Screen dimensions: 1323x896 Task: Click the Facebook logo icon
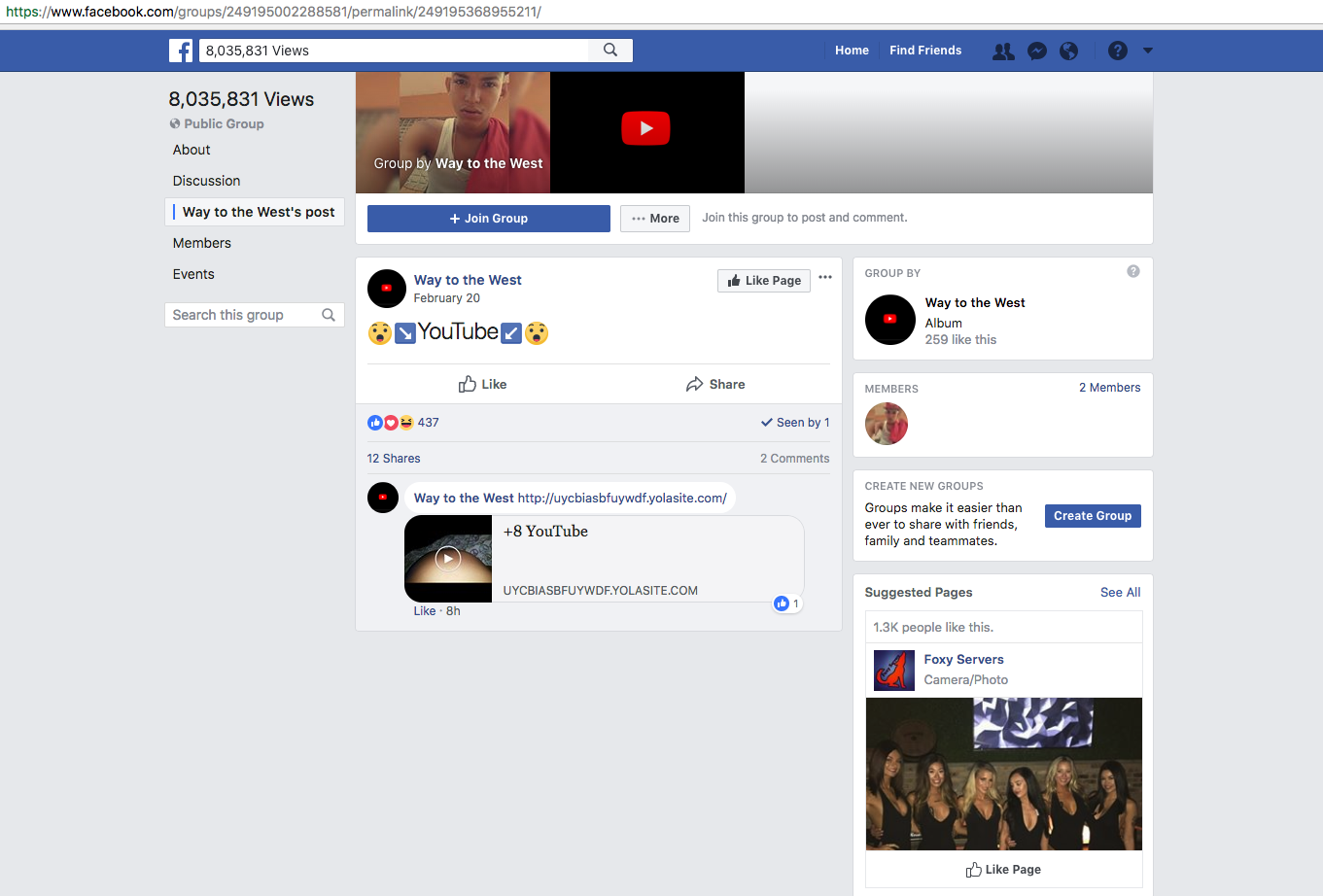[x=181, y=51]
